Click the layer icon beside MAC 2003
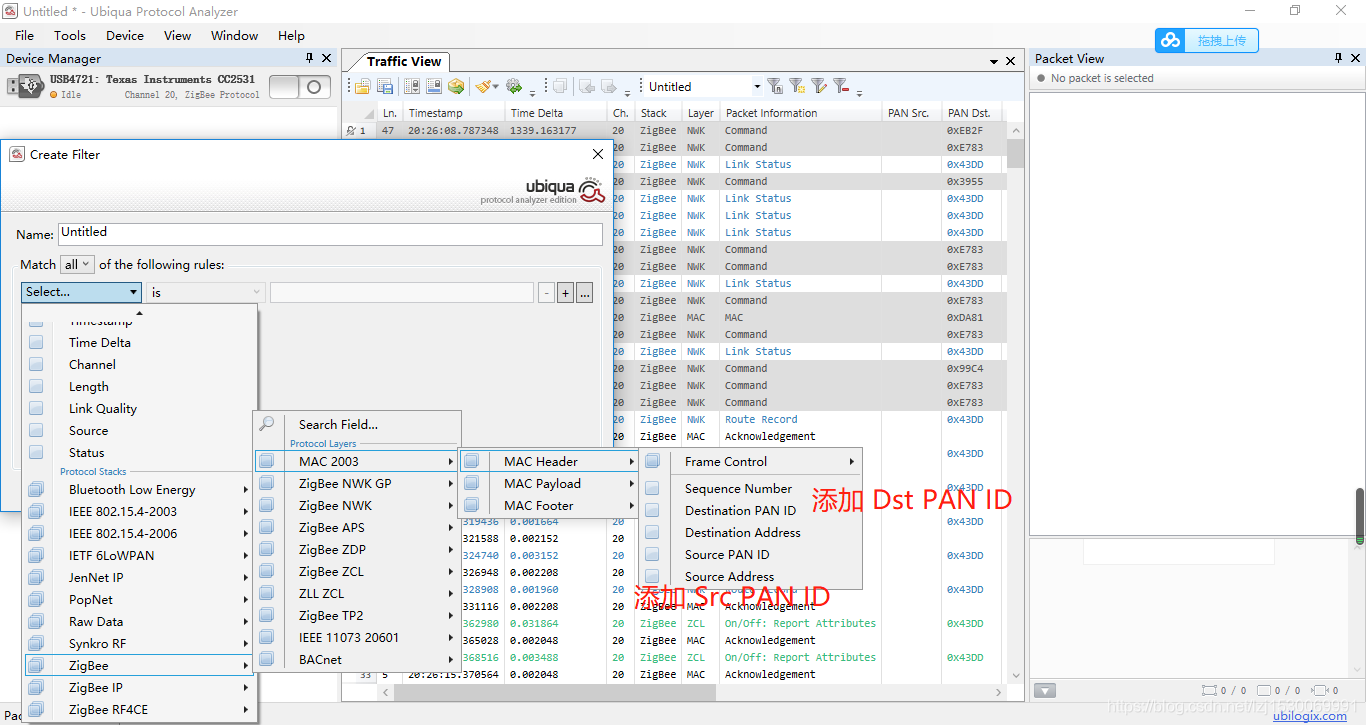Screen dimensions: 1366x725 pyautogui.click(x=267, y=461)
